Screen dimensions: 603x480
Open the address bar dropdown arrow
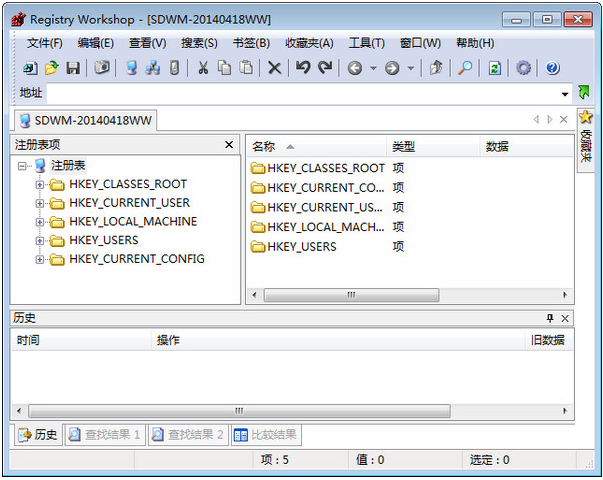(x=565, y=93)
